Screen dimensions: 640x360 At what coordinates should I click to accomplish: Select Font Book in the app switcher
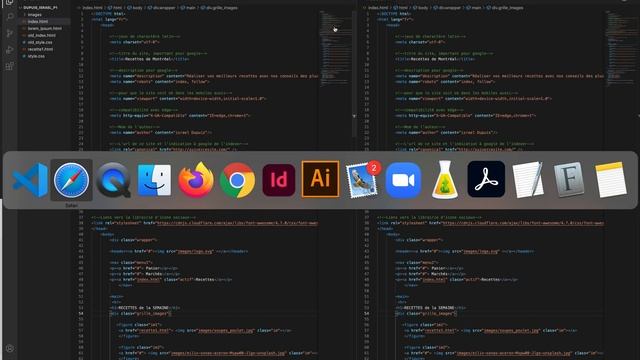[x=569, y=180]
